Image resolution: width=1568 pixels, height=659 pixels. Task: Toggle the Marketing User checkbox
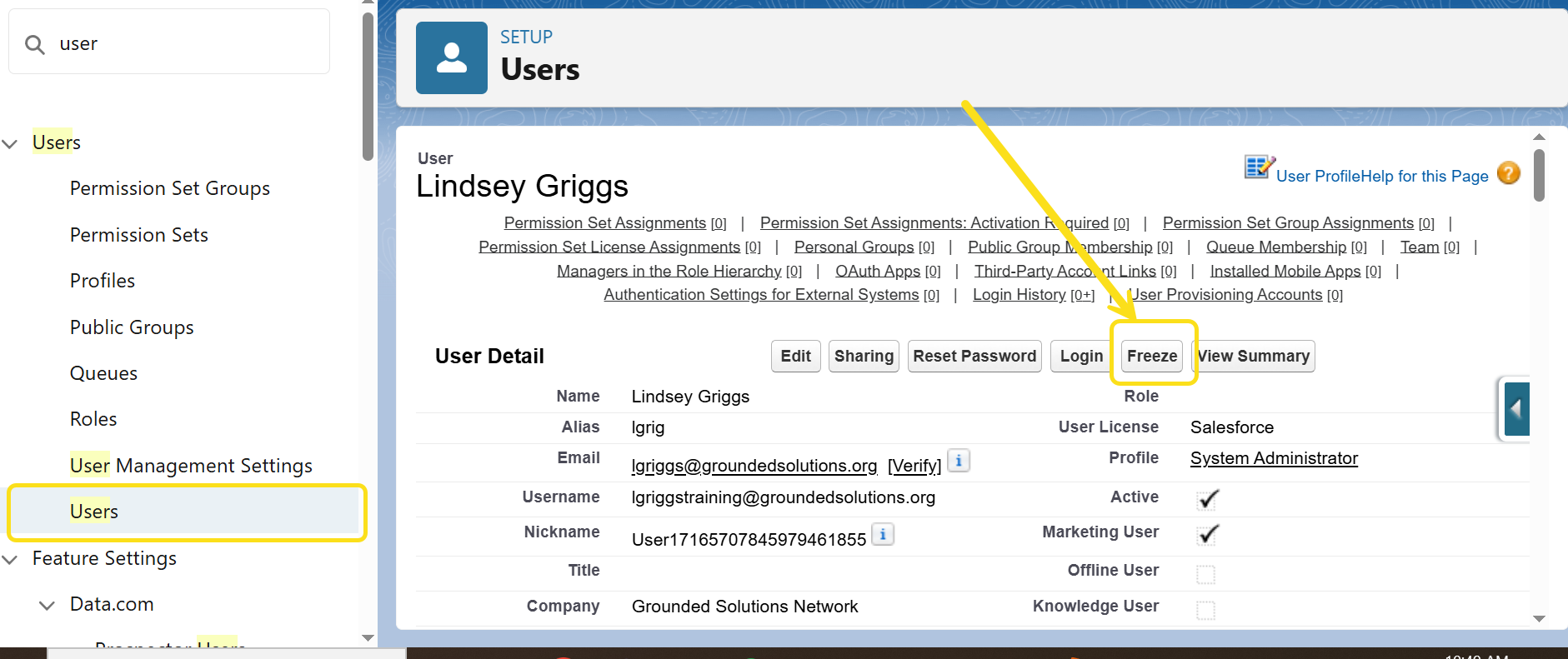[x=1206, y=534]
